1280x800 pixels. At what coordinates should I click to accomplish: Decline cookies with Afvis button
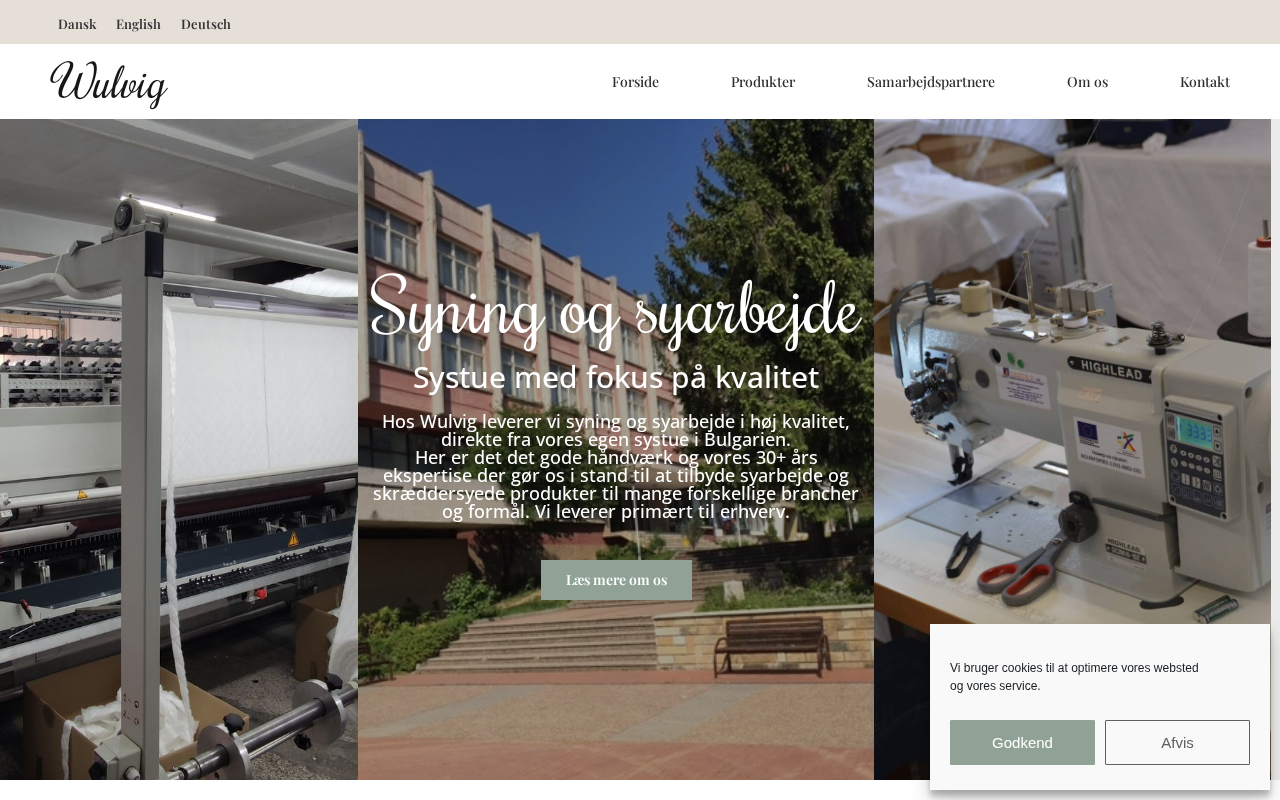[1177, 742]
